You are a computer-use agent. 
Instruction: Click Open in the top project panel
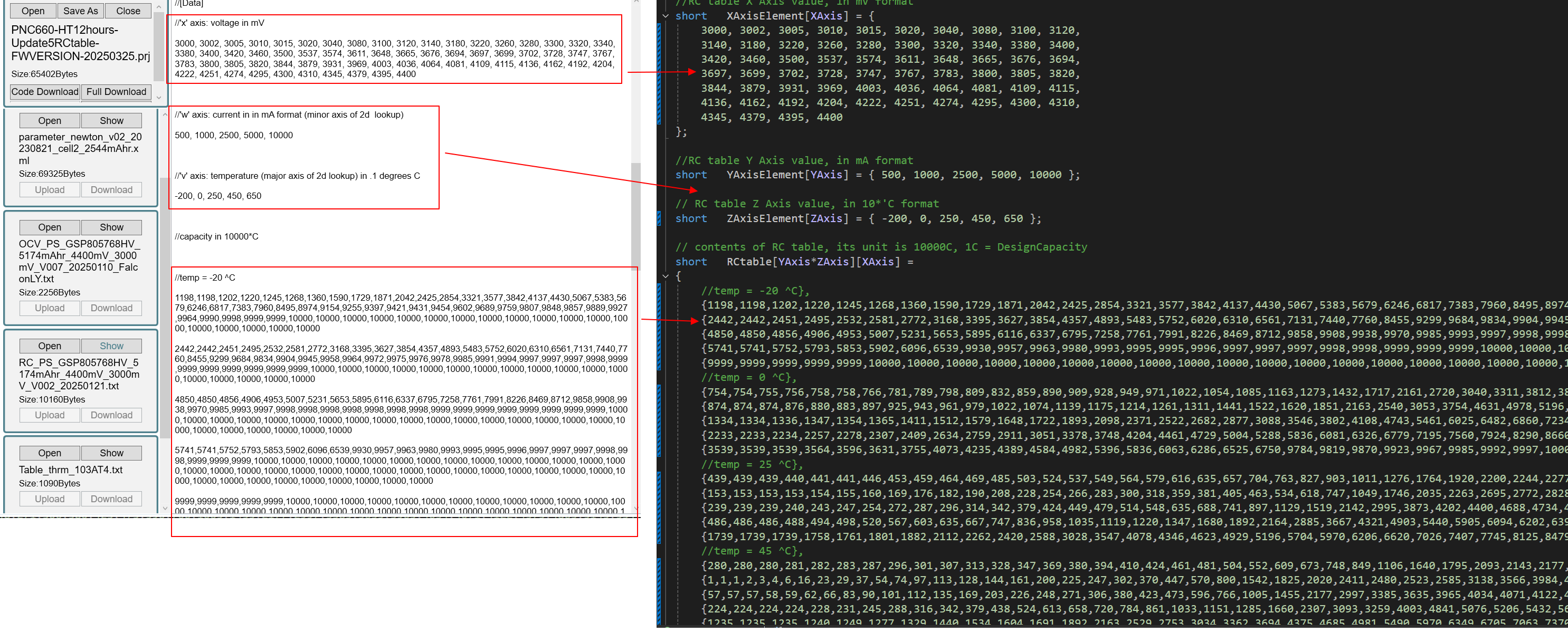tap(33, 11)
